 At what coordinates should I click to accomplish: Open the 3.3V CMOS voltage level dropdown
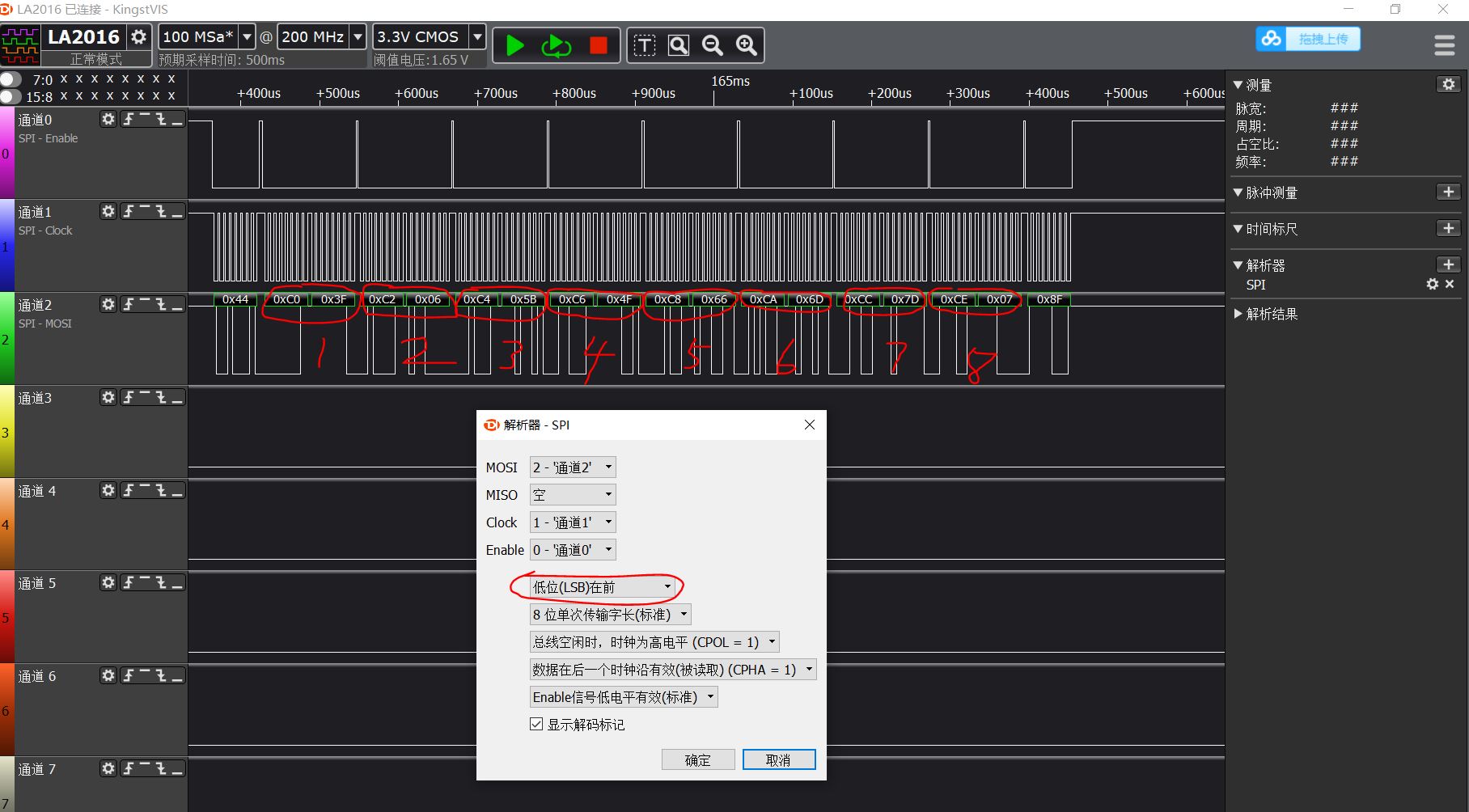click(x=477, y=36)
